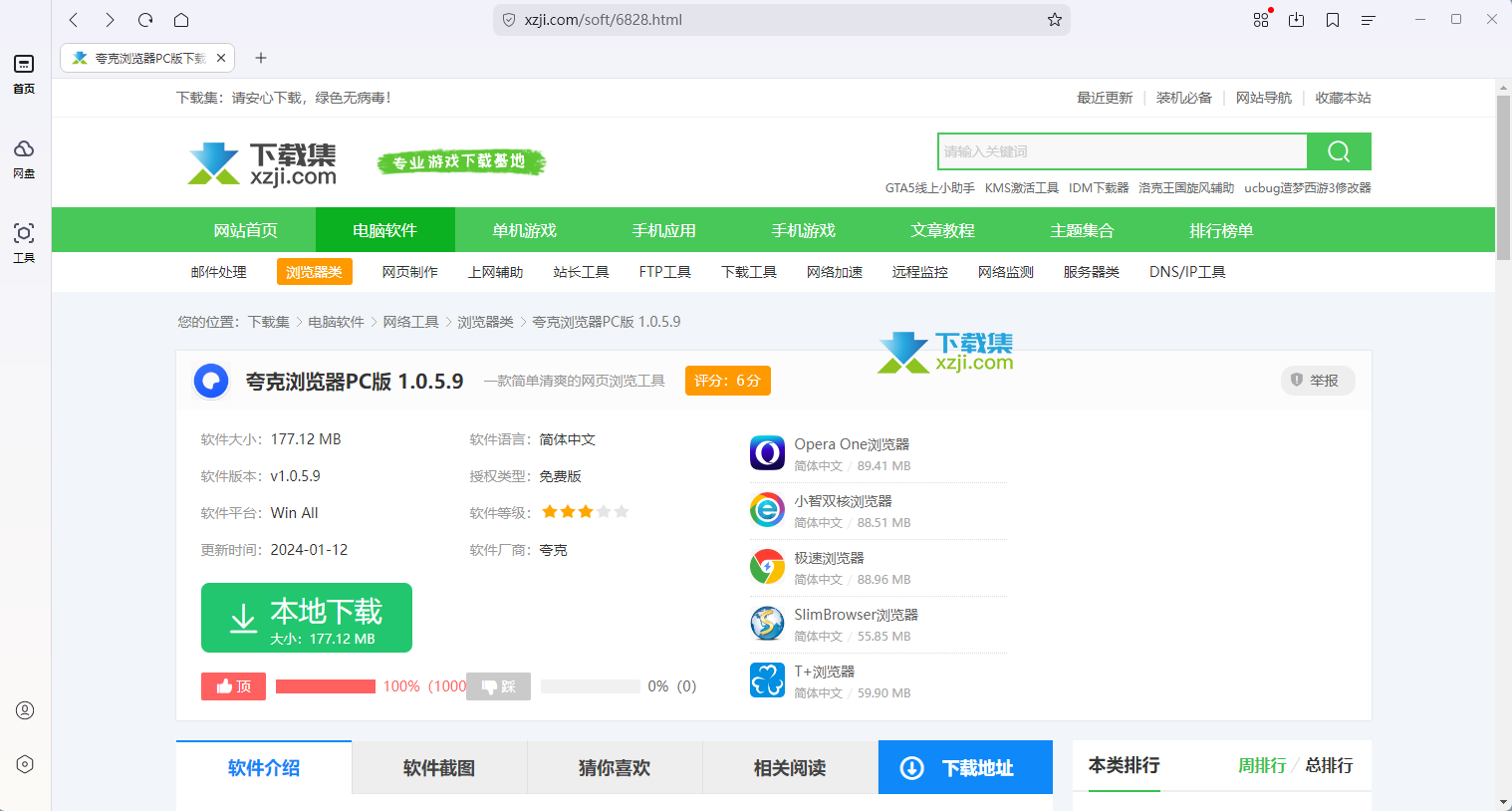Viewport: 1512px width, 811px height.
Task: Open the downloads icon in toolbar
Action: pos(1297,20)
